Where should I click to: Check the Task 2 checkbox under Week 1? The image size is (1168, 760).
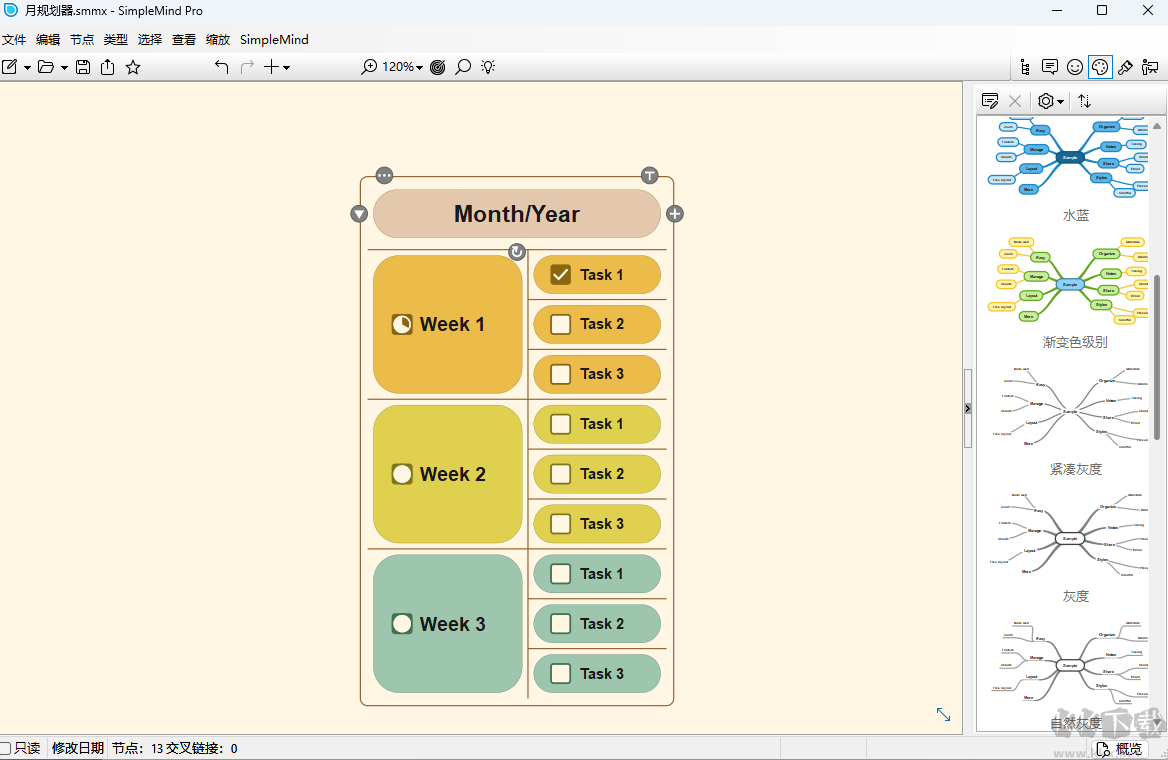point(560,324)
